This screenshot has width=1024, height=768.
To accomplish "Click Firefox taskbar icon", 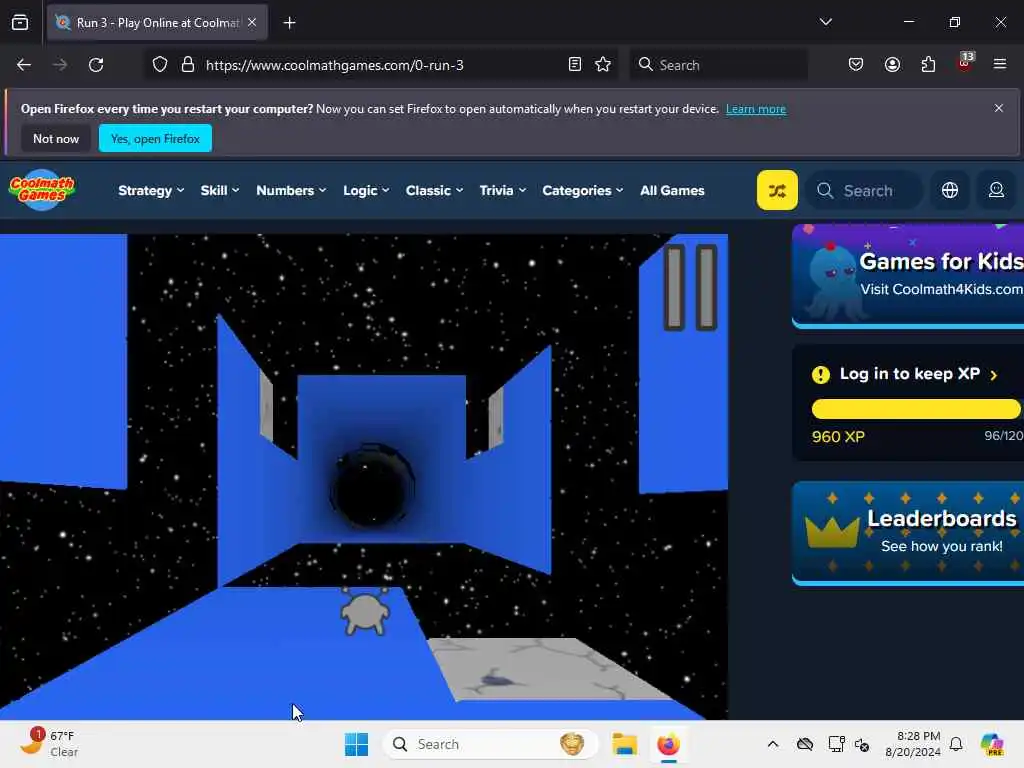I will pos(668,744).
